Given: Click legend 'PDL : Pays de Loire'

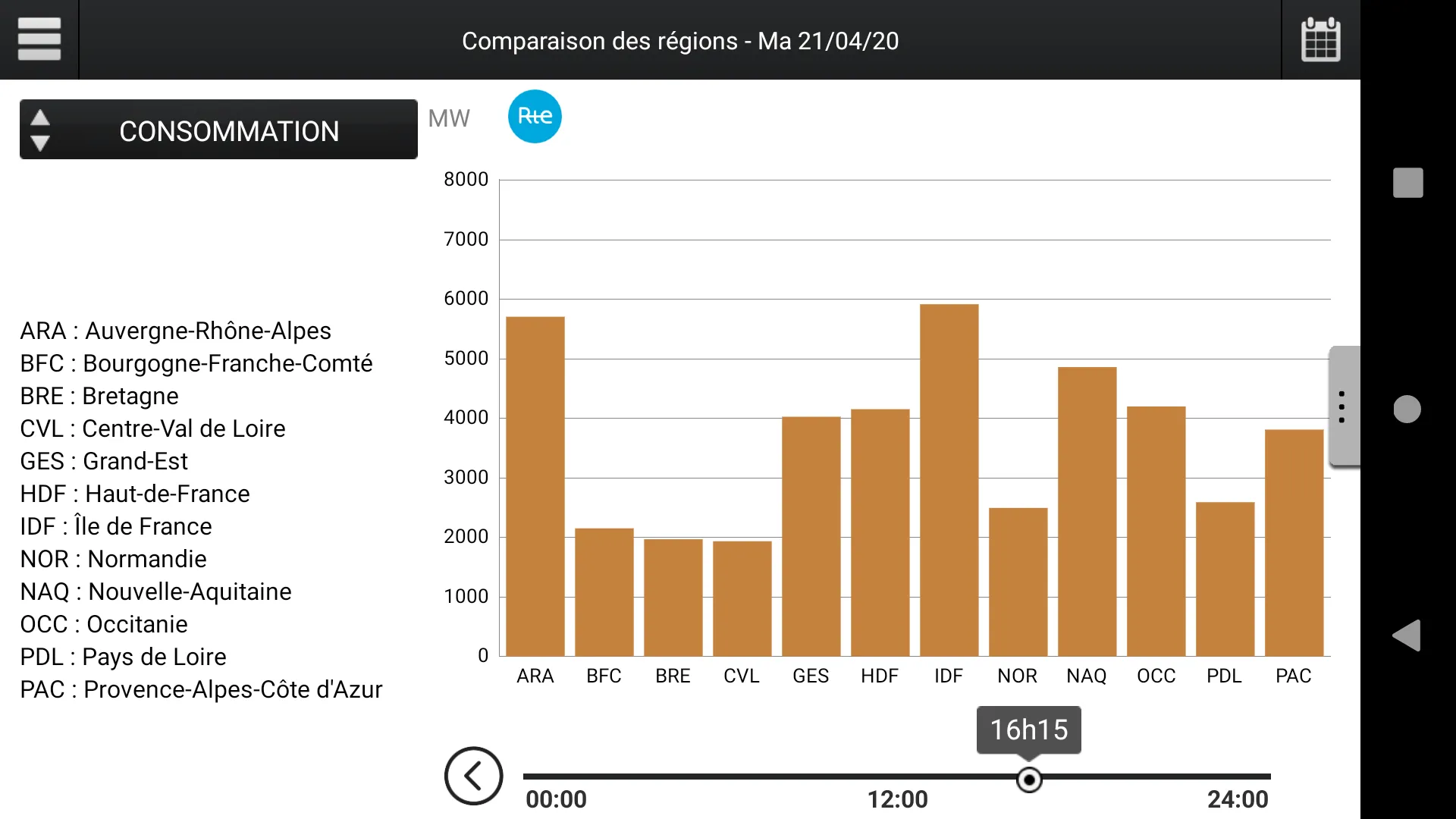Looking at the screenshot, I should [x=124, y=657].
